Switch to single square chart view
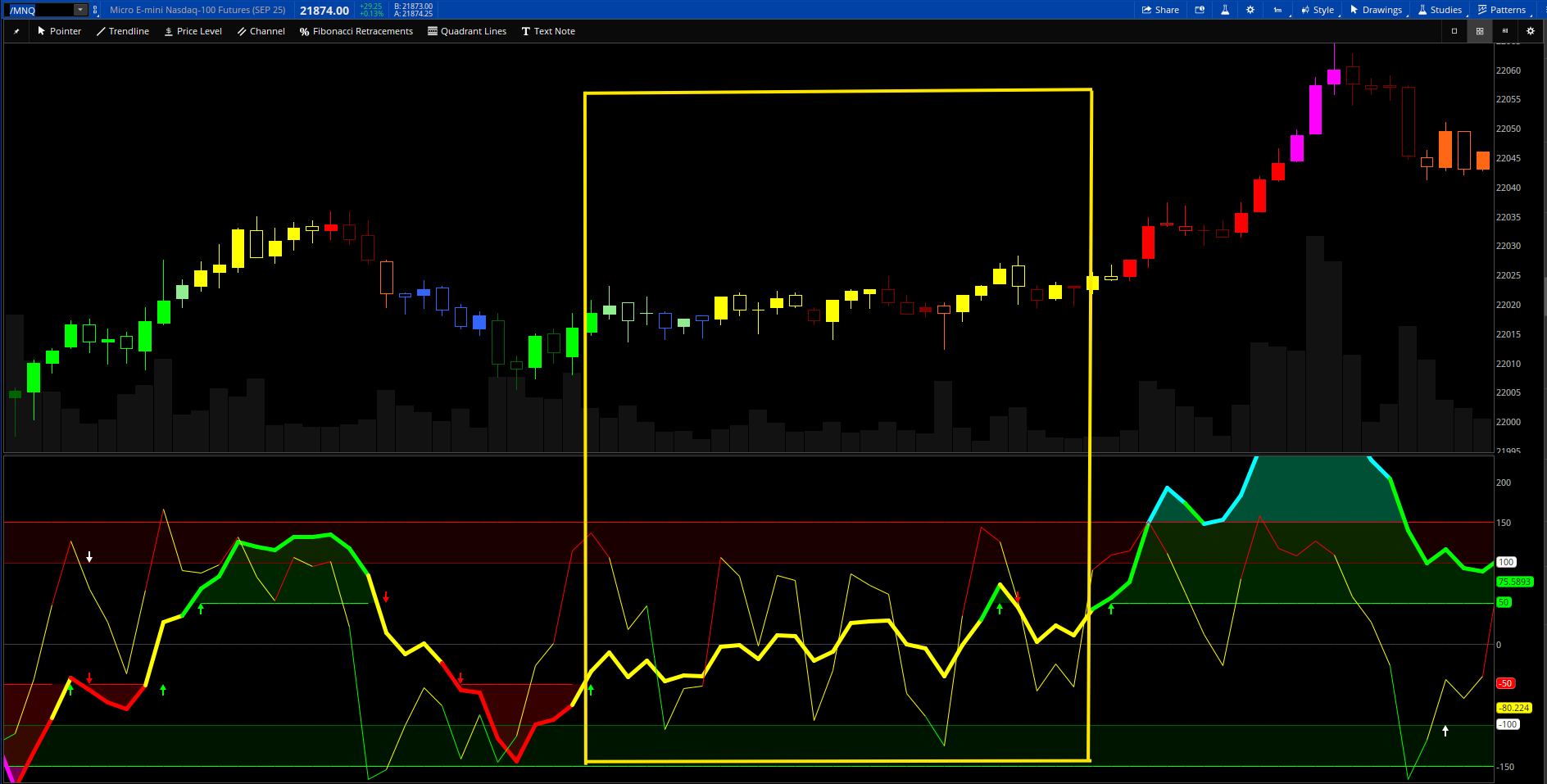The height and width of the screenshot is (784, 1547). [x=1454, y=31]
